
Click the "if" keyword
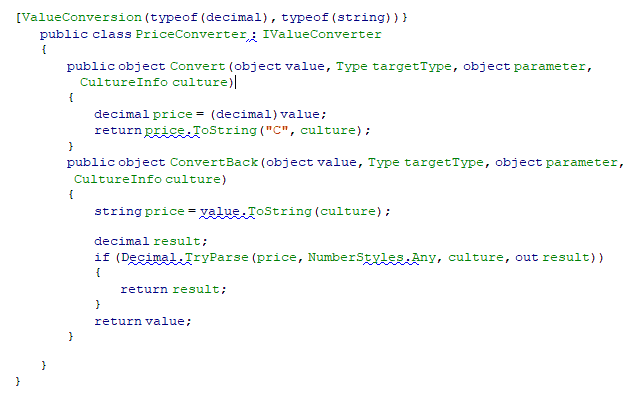click(102, 257)
